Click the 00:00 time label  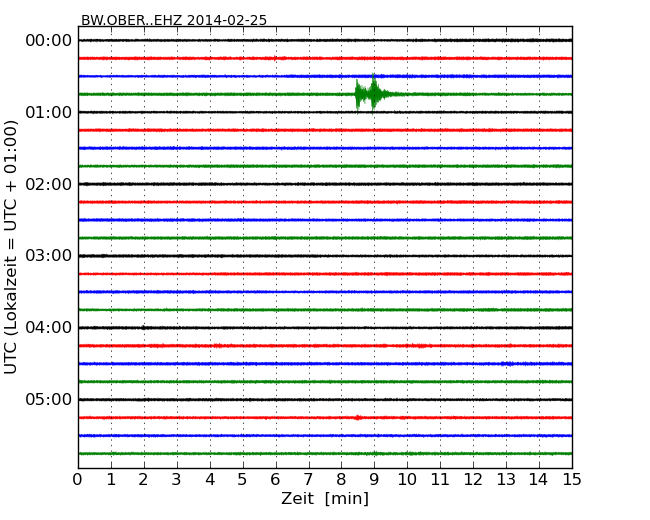[49, 41]
